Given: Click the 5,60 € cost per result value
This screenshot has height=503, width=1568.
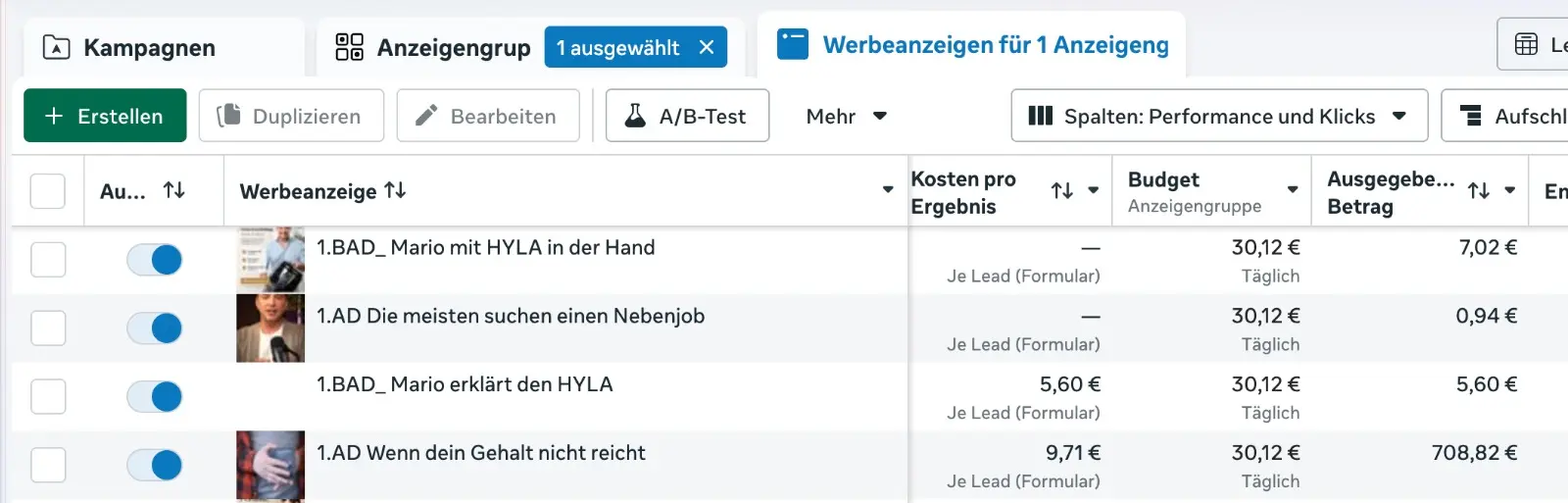Looking at the screenshot, I should pyautogui.click(x=1070, y=384).
